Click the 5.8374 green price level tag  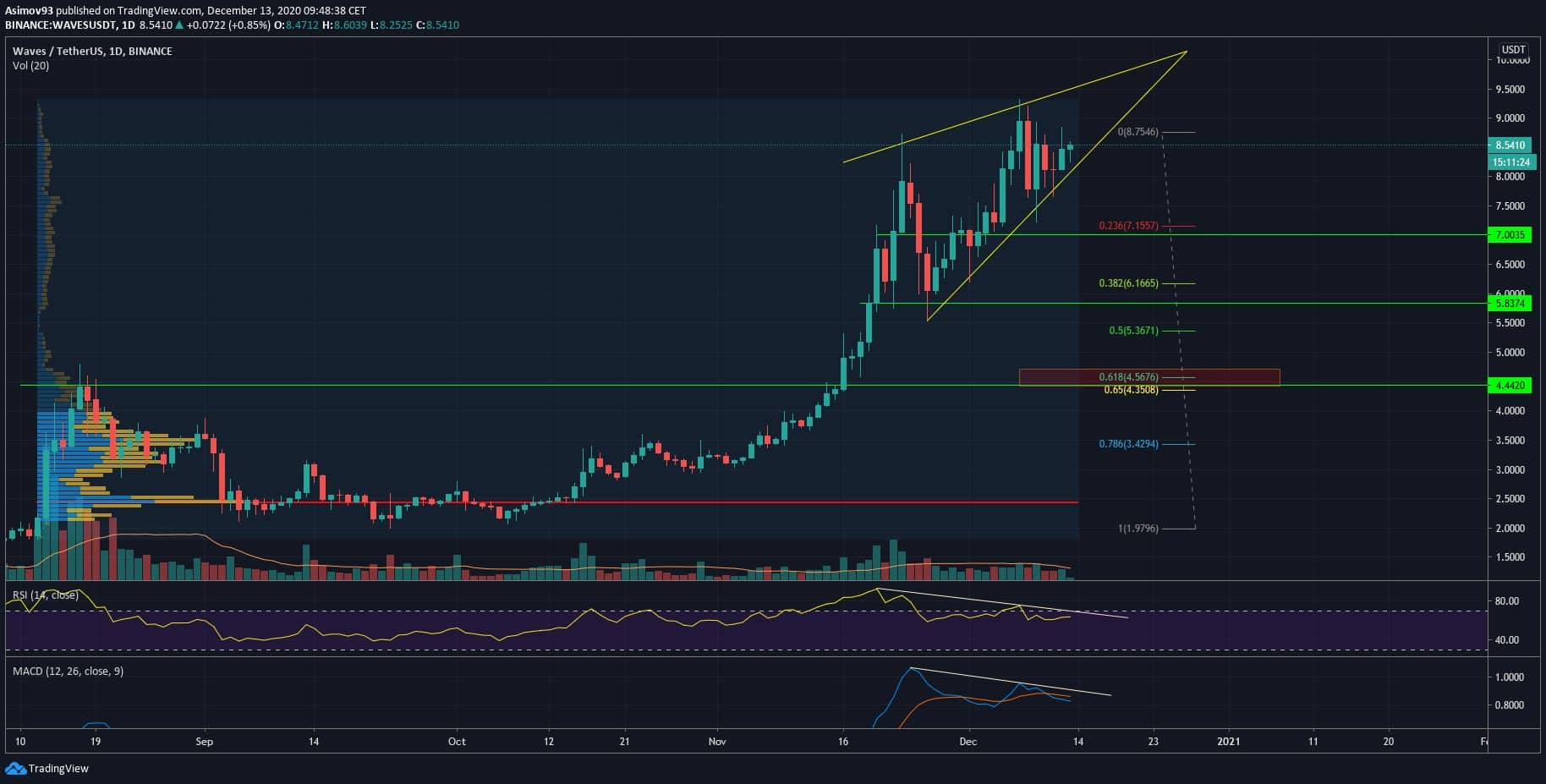coord(1509,303)
